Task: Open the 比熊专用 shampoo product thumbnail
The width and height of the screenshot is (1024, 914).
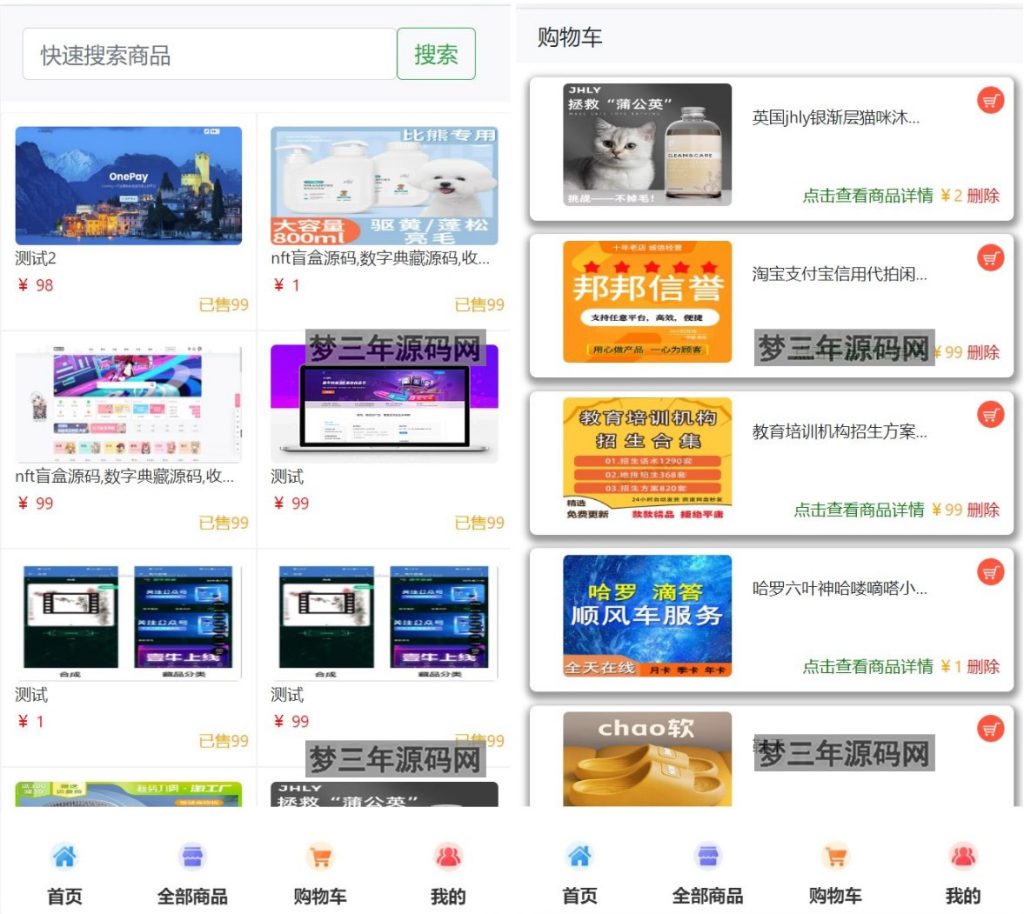Action: coord(385,185)
